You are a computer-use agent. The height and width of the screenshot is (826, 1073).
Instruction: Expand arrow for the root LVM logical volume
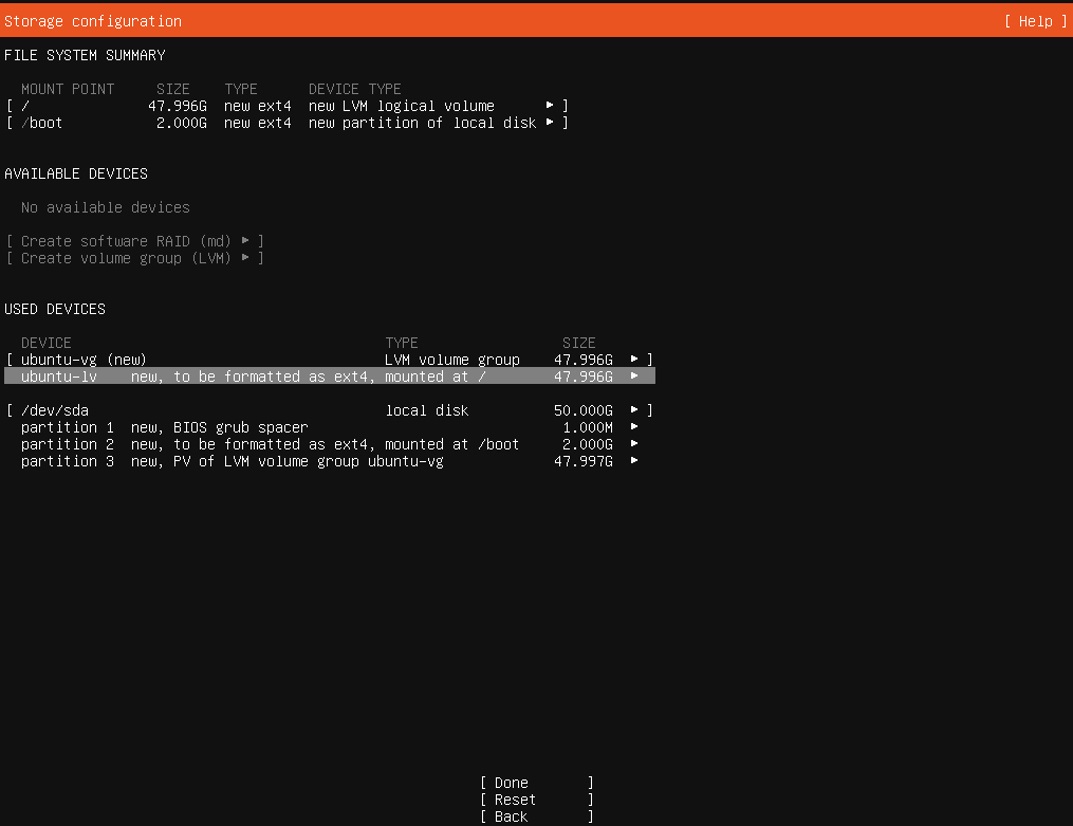(x=550, y=105)
